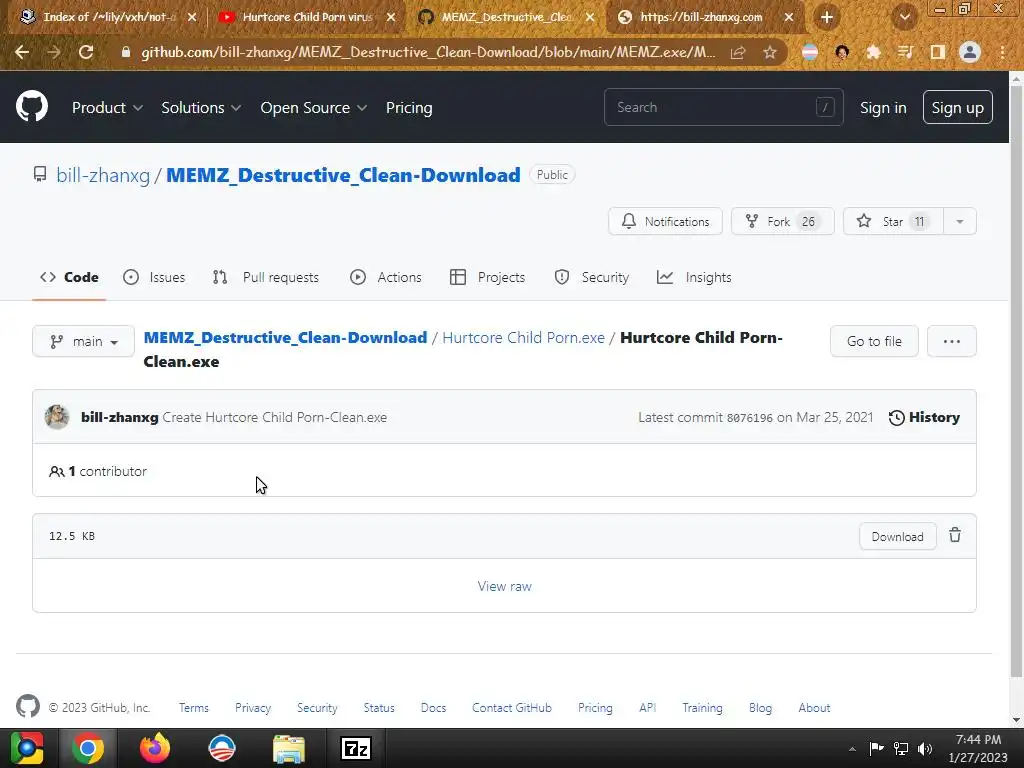1024x768 pixels.
Task: Share this page using the share icon
Action: click(738, 52)
